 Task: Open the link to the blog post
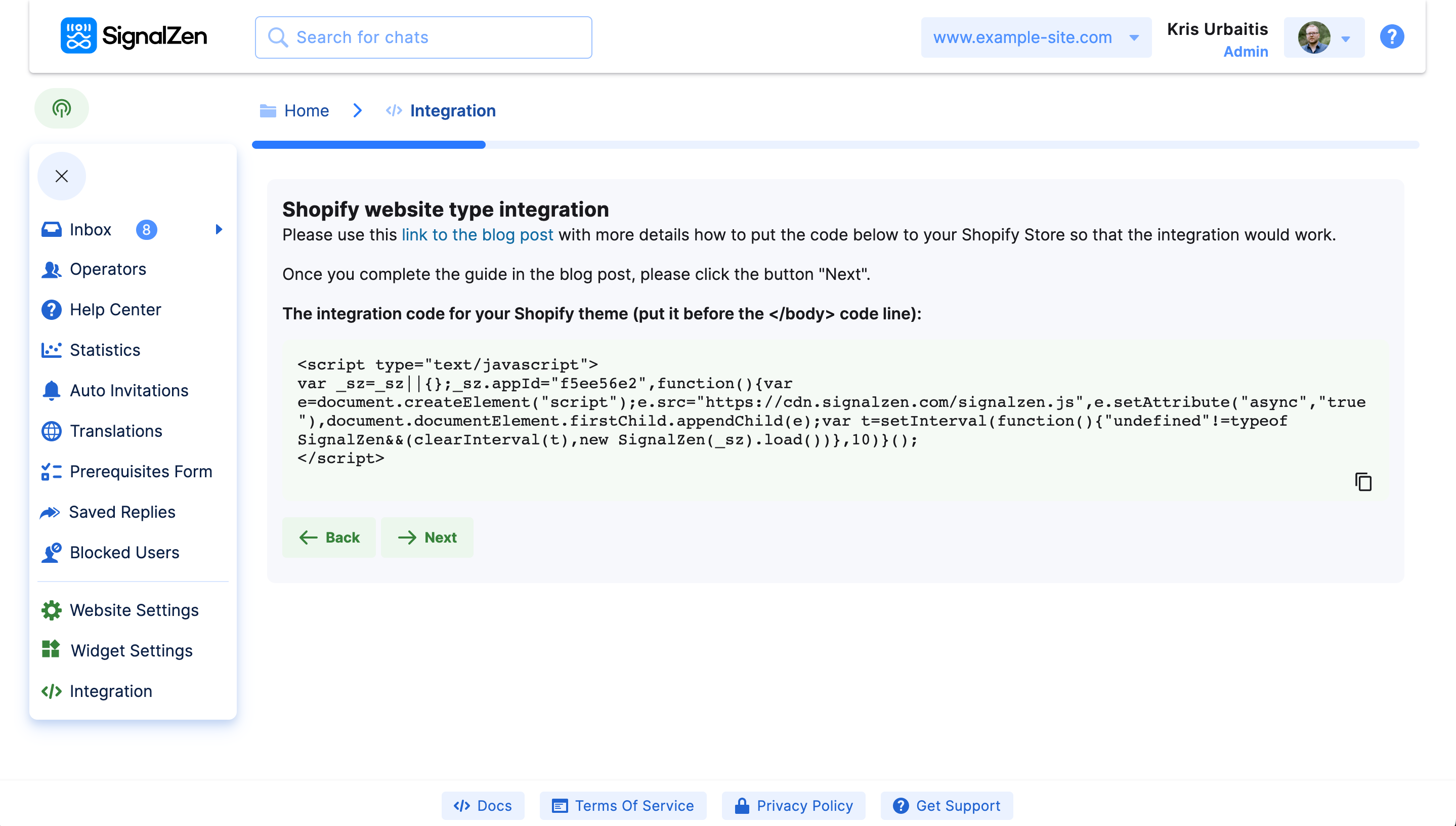point(477,235)
